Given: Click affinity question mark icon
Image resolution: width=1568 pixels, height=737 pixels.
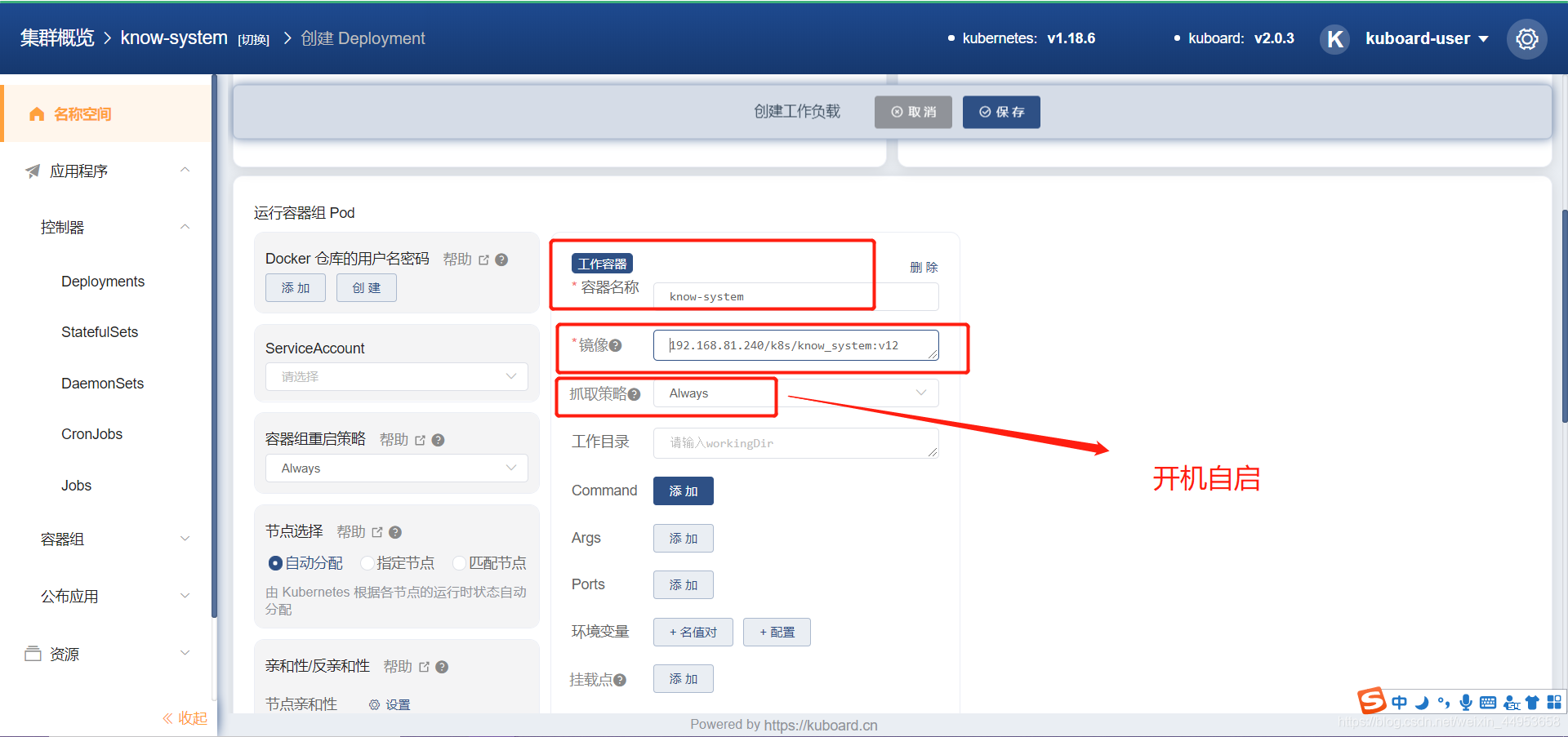Looking at the screenshot, I should pyautogui.click(x=442, y=667).
